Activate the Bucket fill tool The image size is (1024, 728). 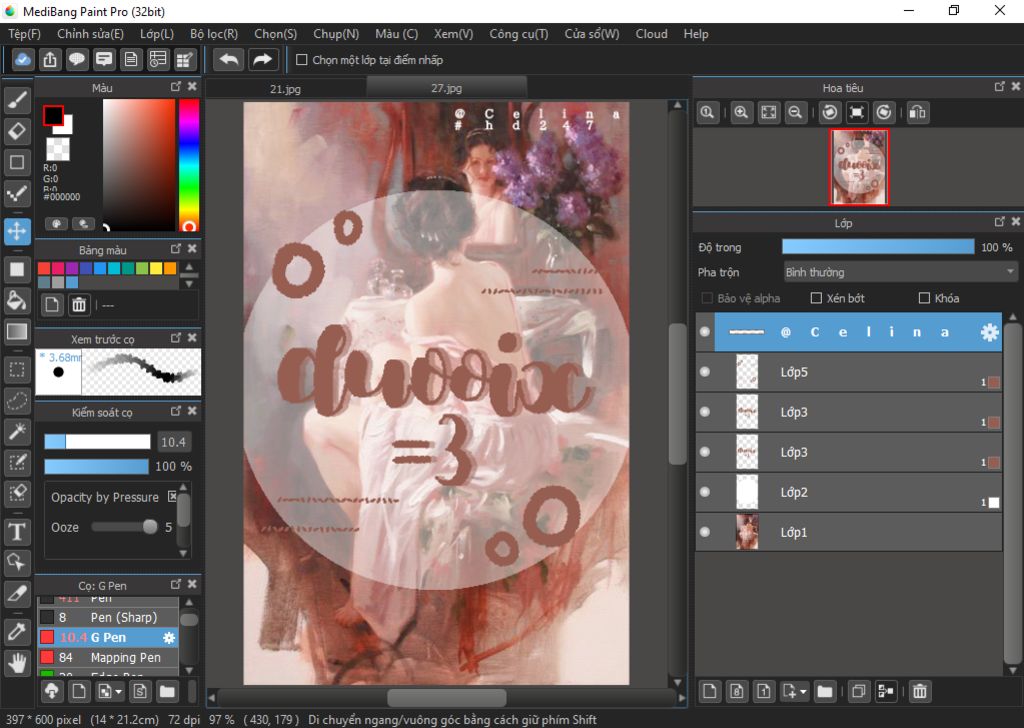point(17,301)
